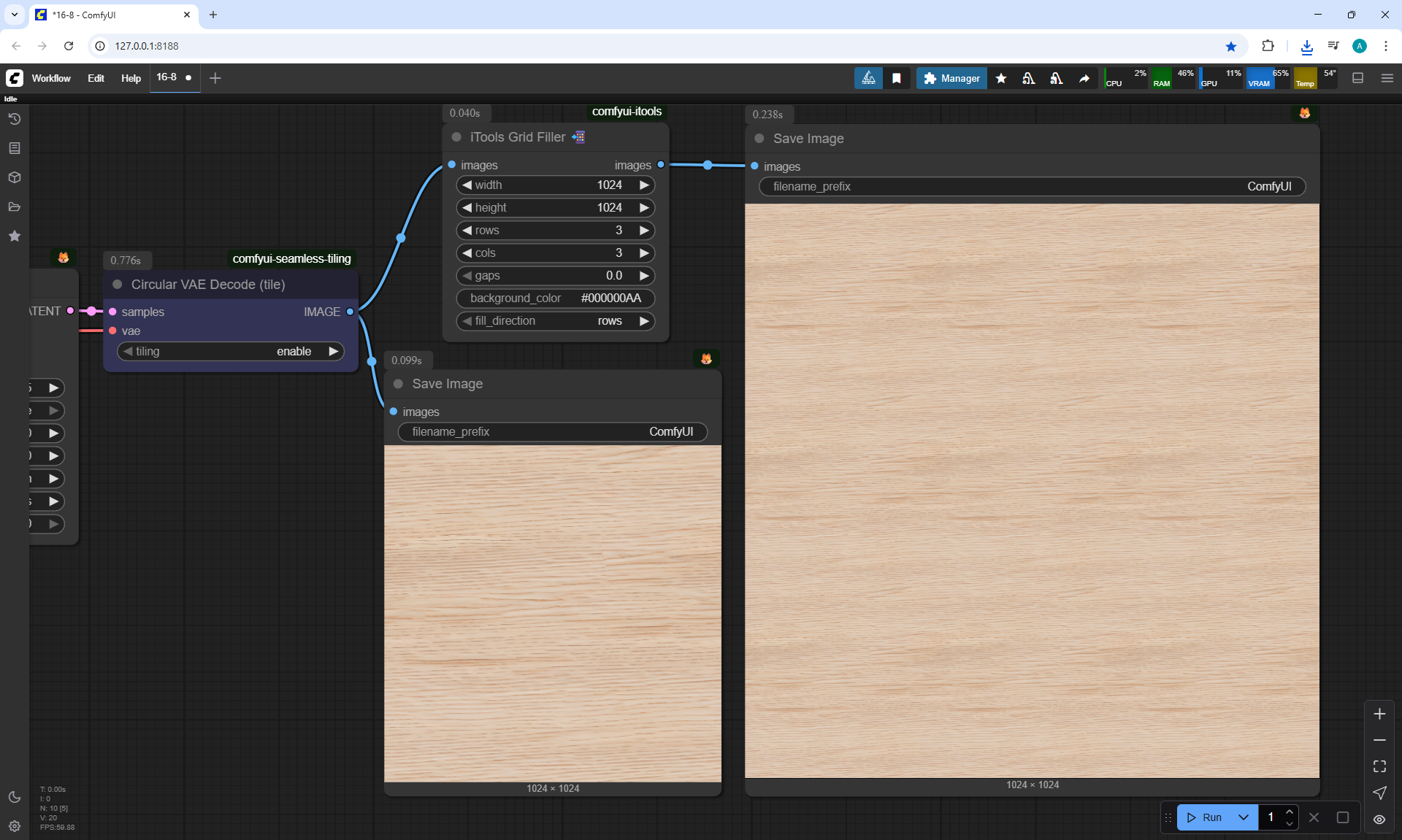Increase the rows value with right arrow

[x=644, y=231]
